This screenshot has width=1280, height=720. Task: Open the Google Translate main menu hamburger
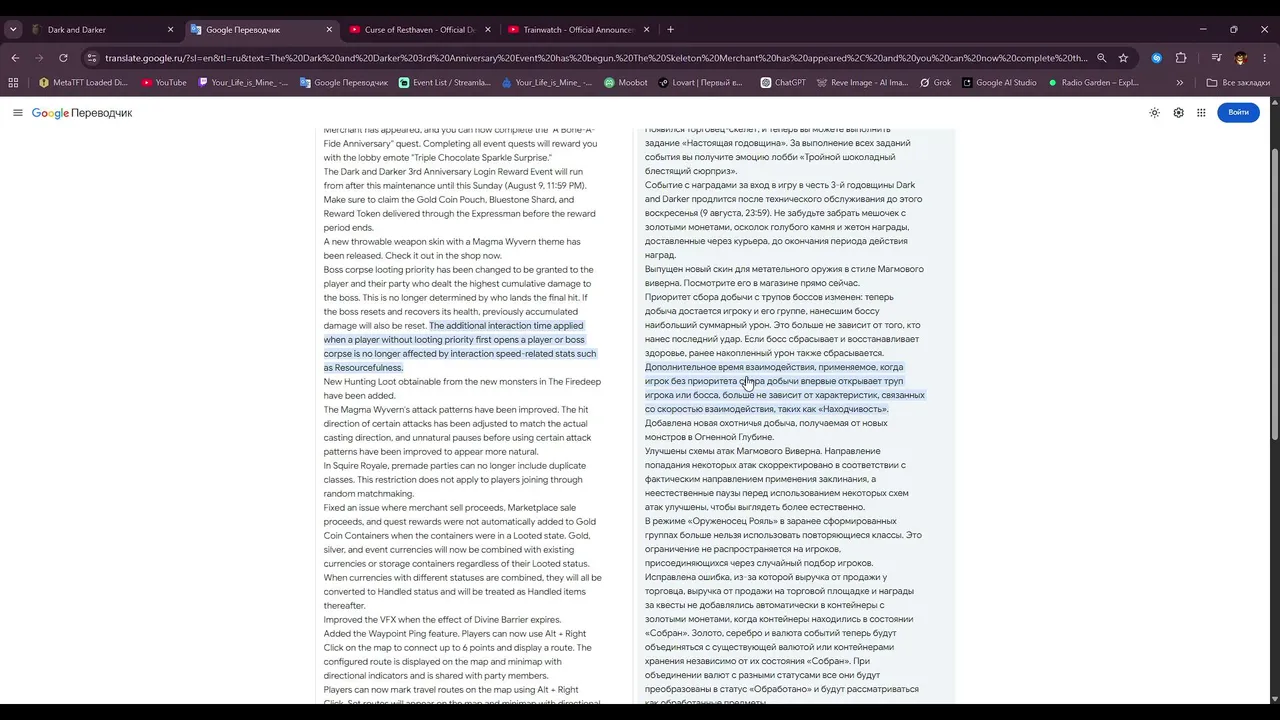[x=17, y=113]
